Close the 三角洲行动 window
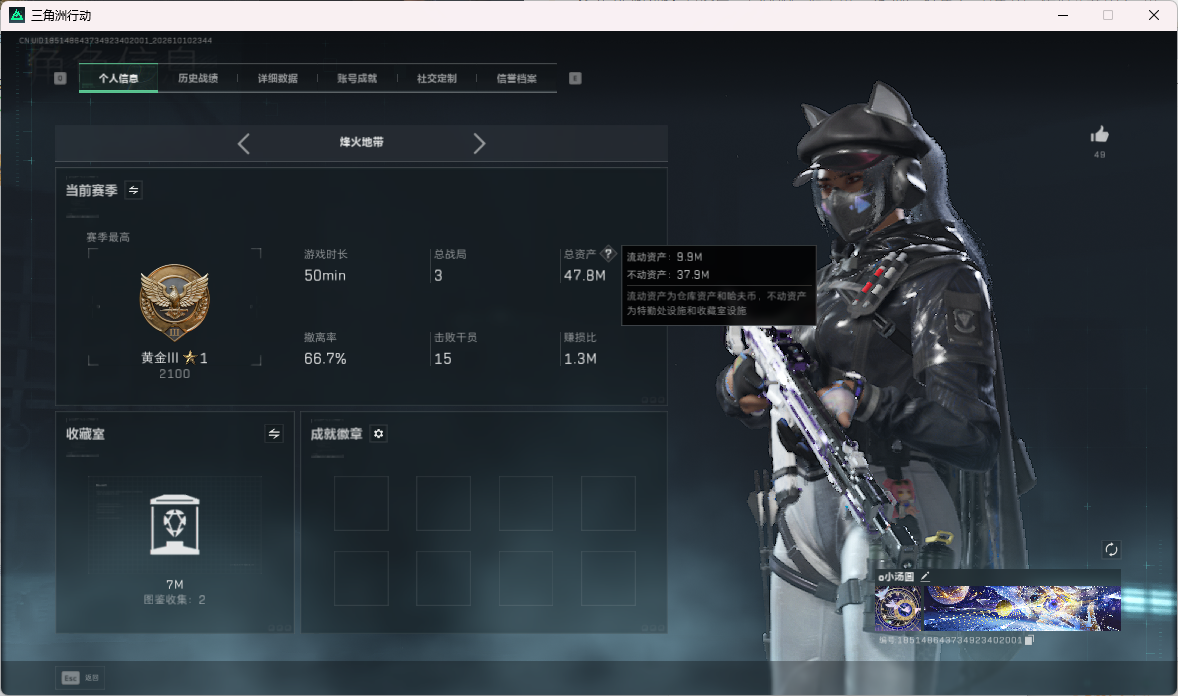 1154,15
